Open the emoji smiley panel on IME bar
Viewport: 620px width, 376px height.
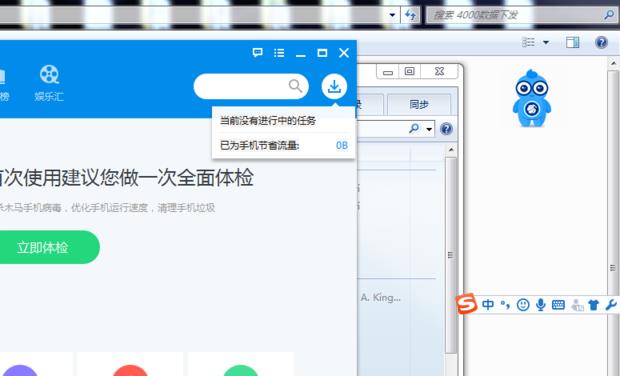pos(523,304)
